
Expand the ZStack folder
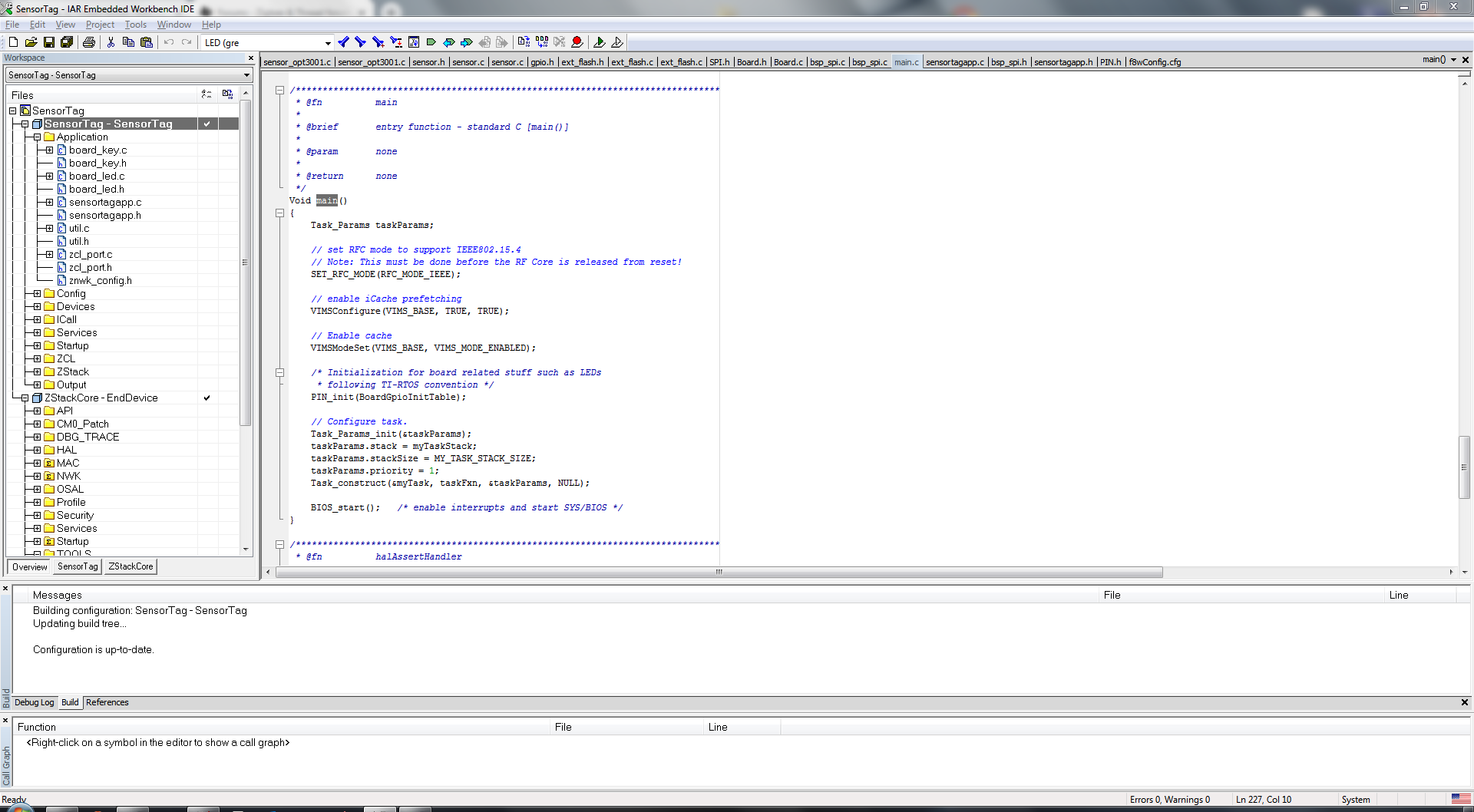37,371
